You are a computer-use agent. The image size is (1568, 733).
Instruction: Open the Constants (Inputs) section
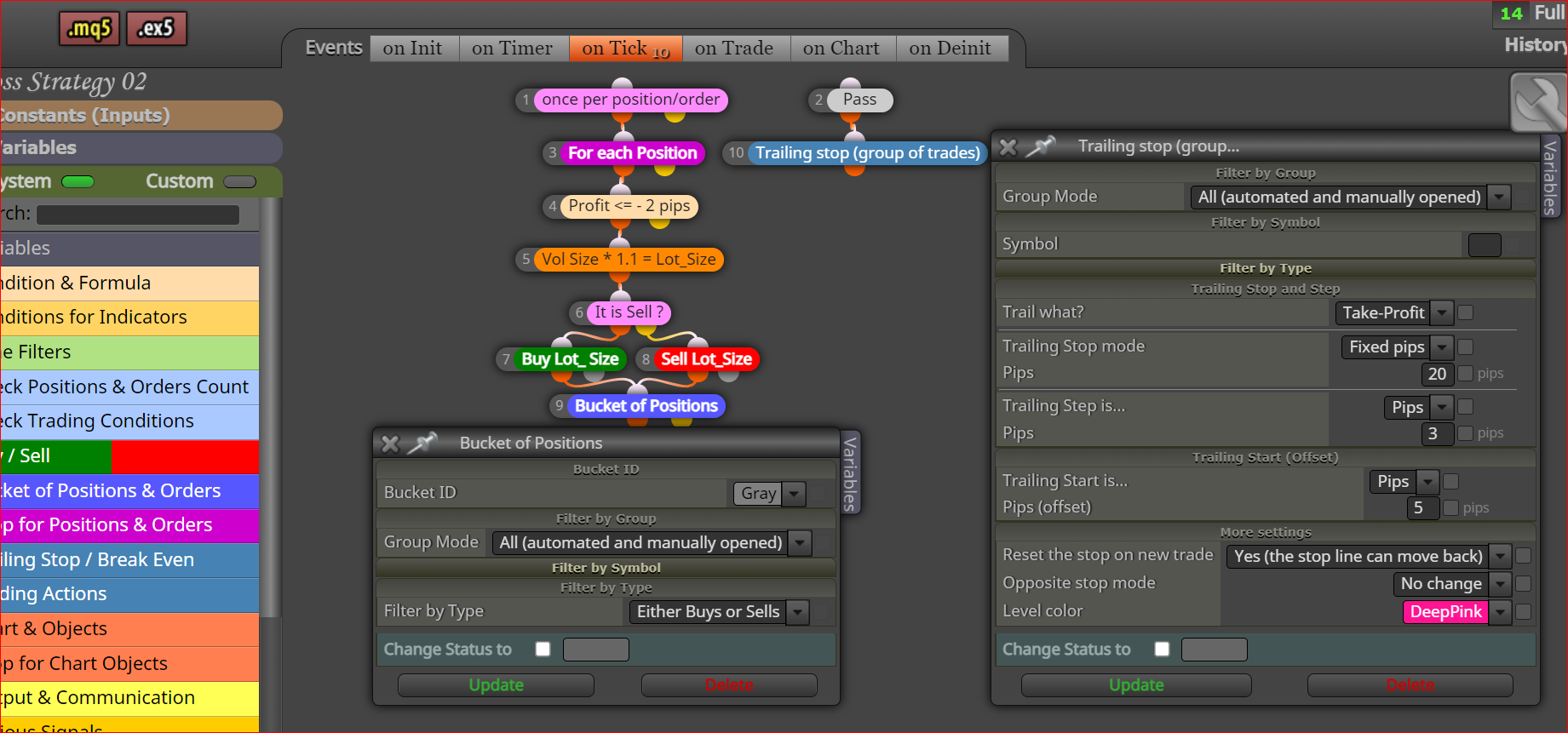141,116
